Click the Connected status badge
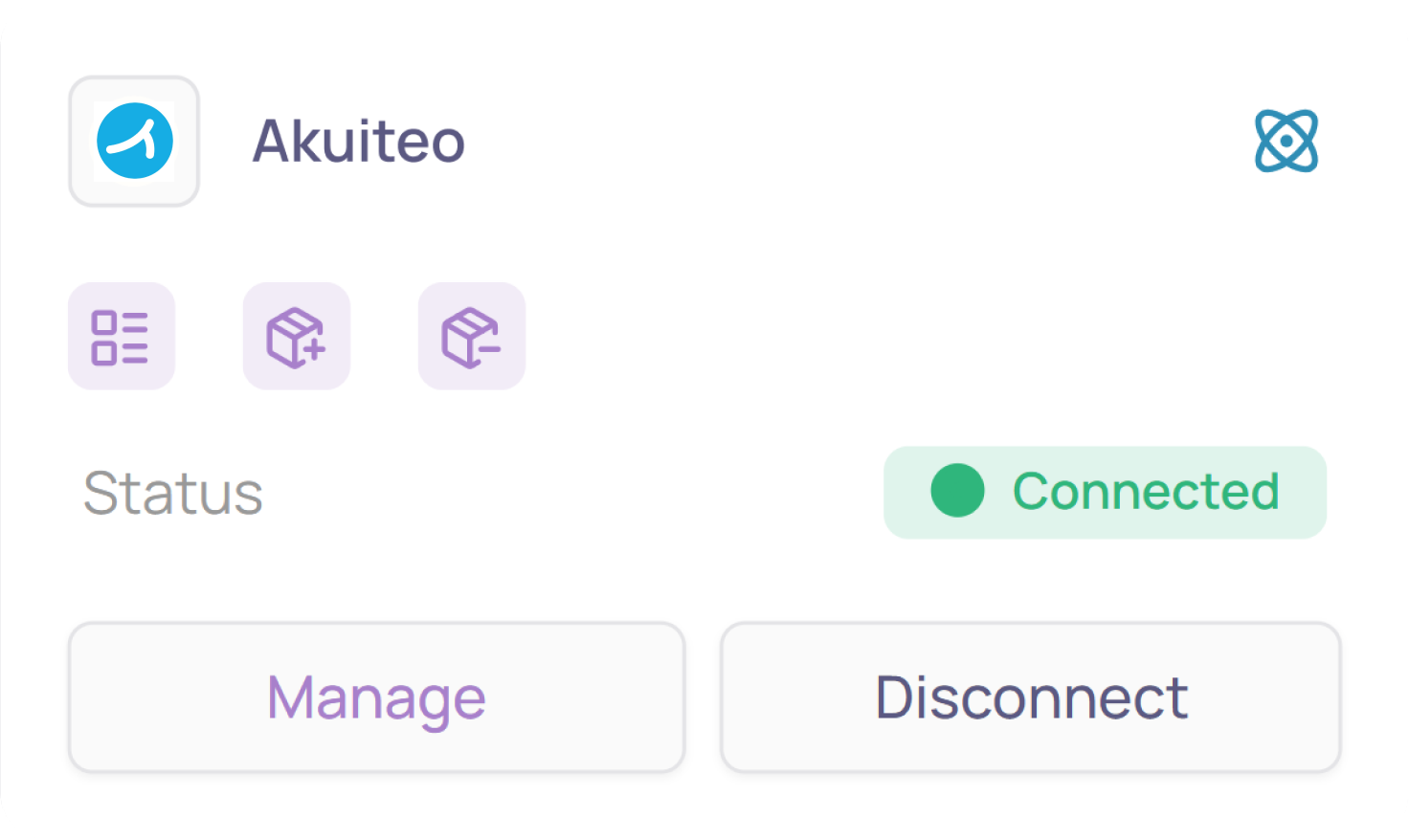The image size is (1409, 840). (1104, 492)
